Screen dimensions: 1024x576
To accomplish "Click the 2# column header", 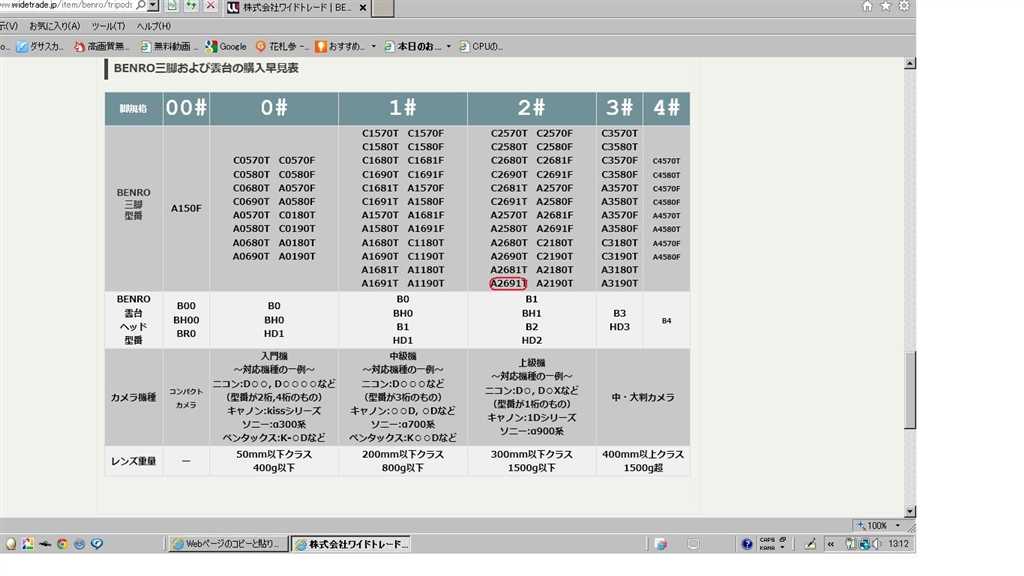I will 532,108.
